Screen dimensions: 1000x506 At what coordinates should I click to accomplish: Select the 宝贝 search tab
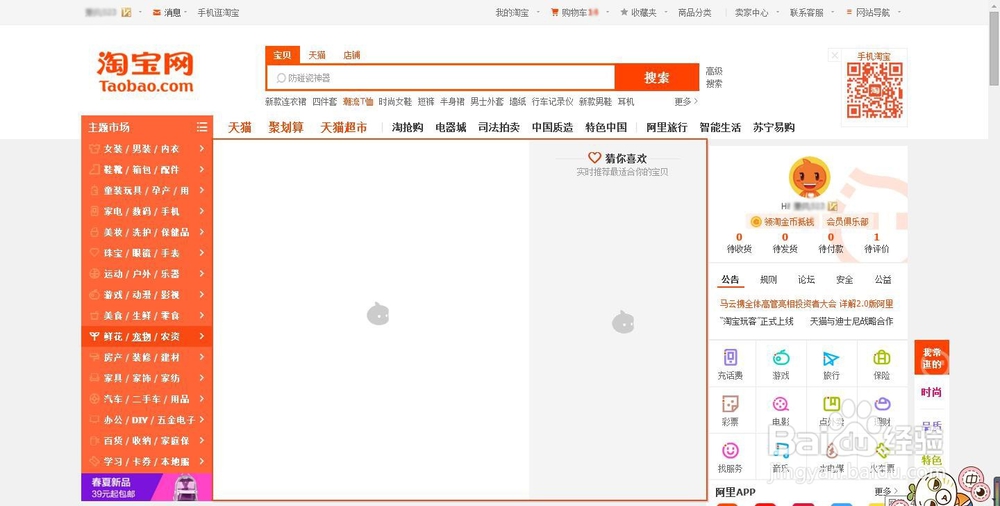click(283, 55)
